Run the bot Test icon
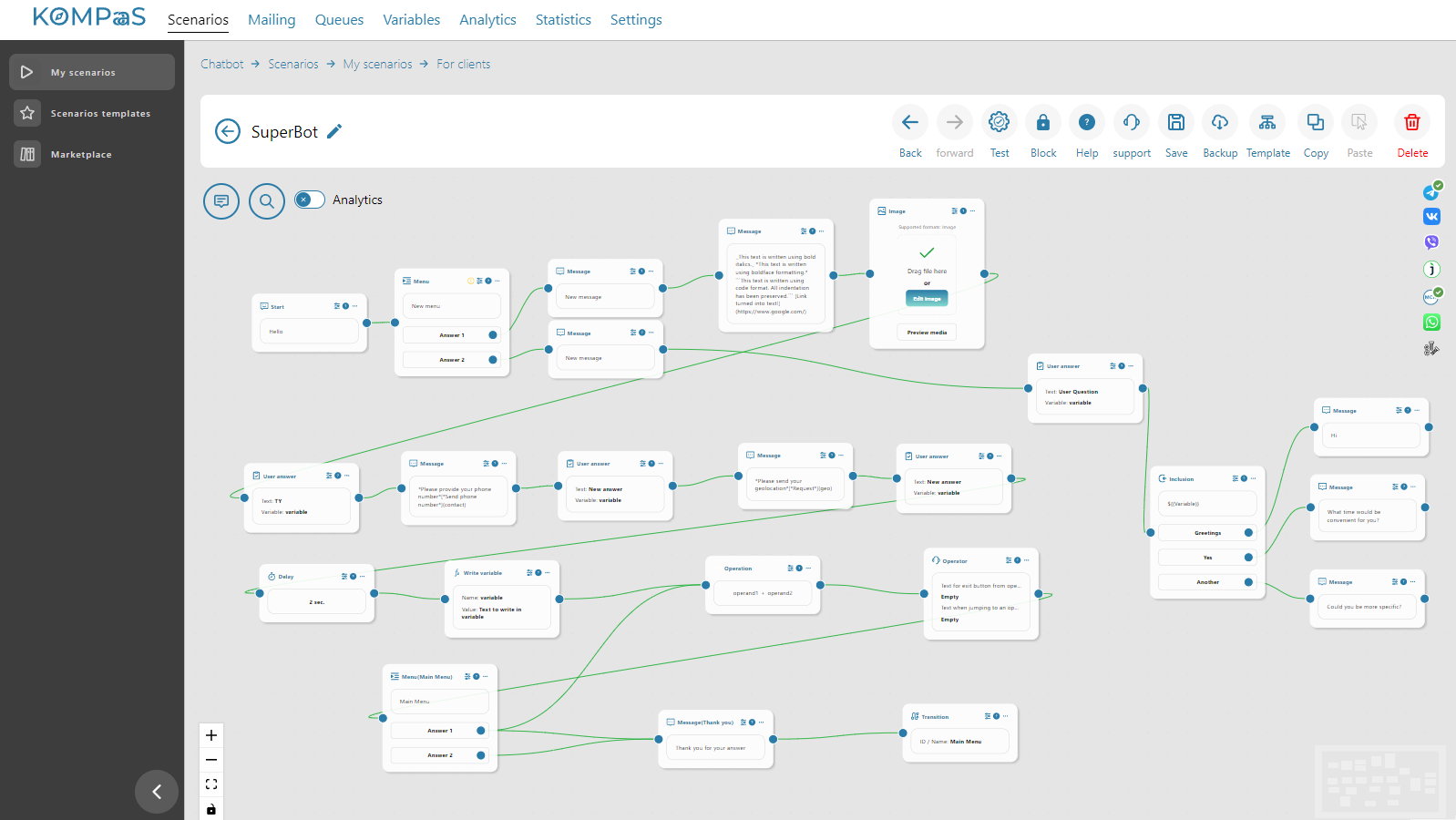The height and width of the screenshot is (820, 1456). pos(999,122)
